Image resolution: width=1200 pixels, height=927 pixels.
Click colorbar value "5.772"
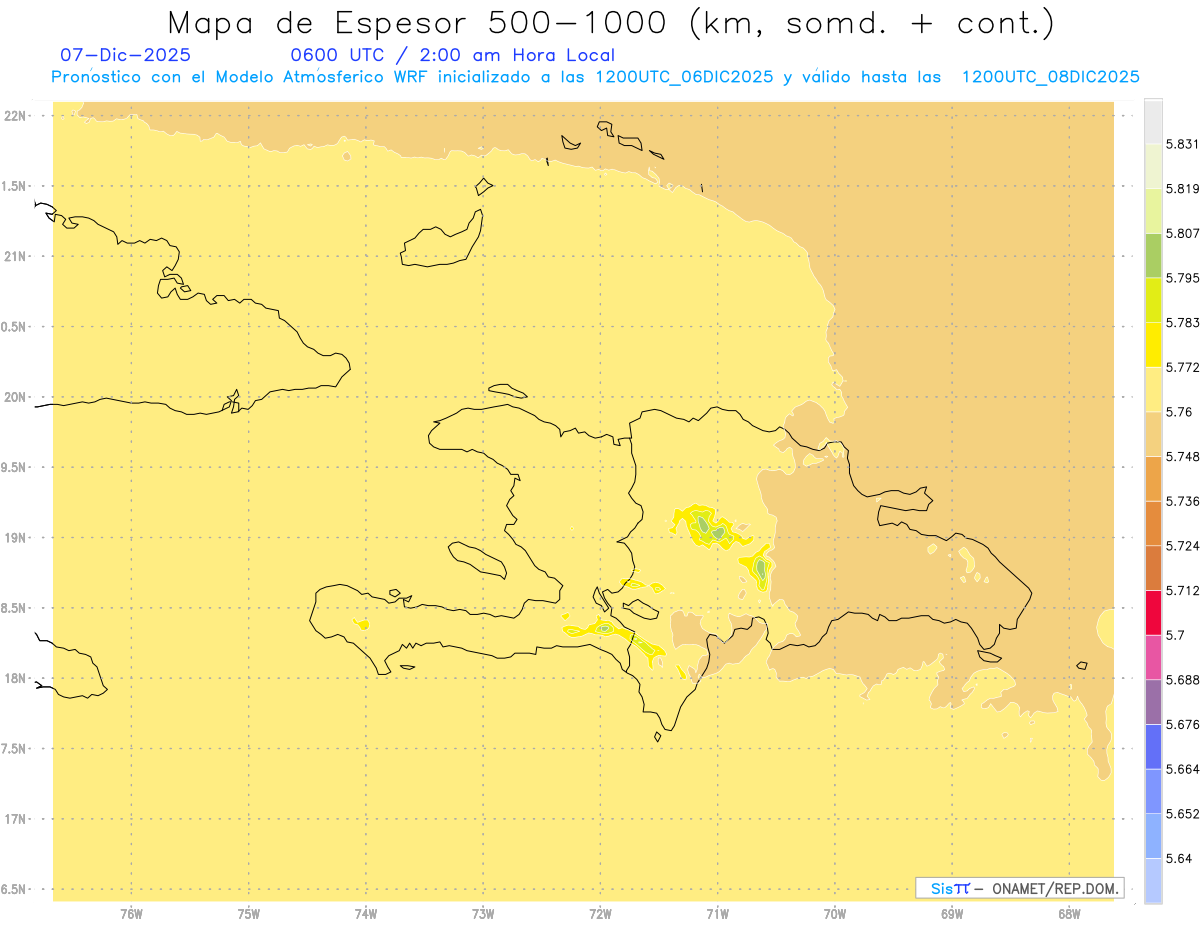pos(1182,367)
